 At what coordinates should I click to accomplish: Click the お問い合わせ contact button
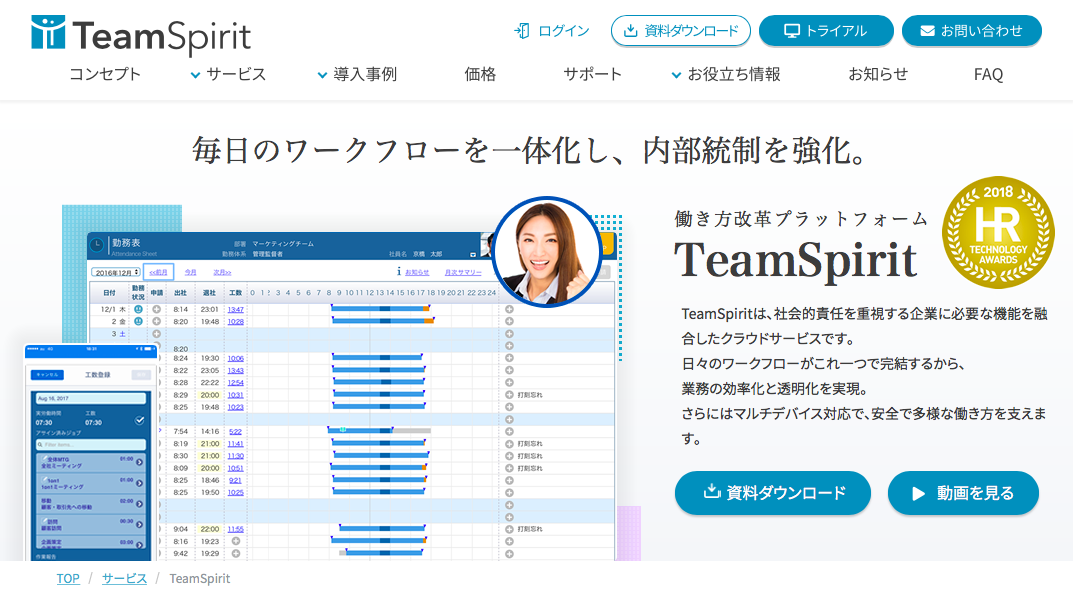pos(972,31)
